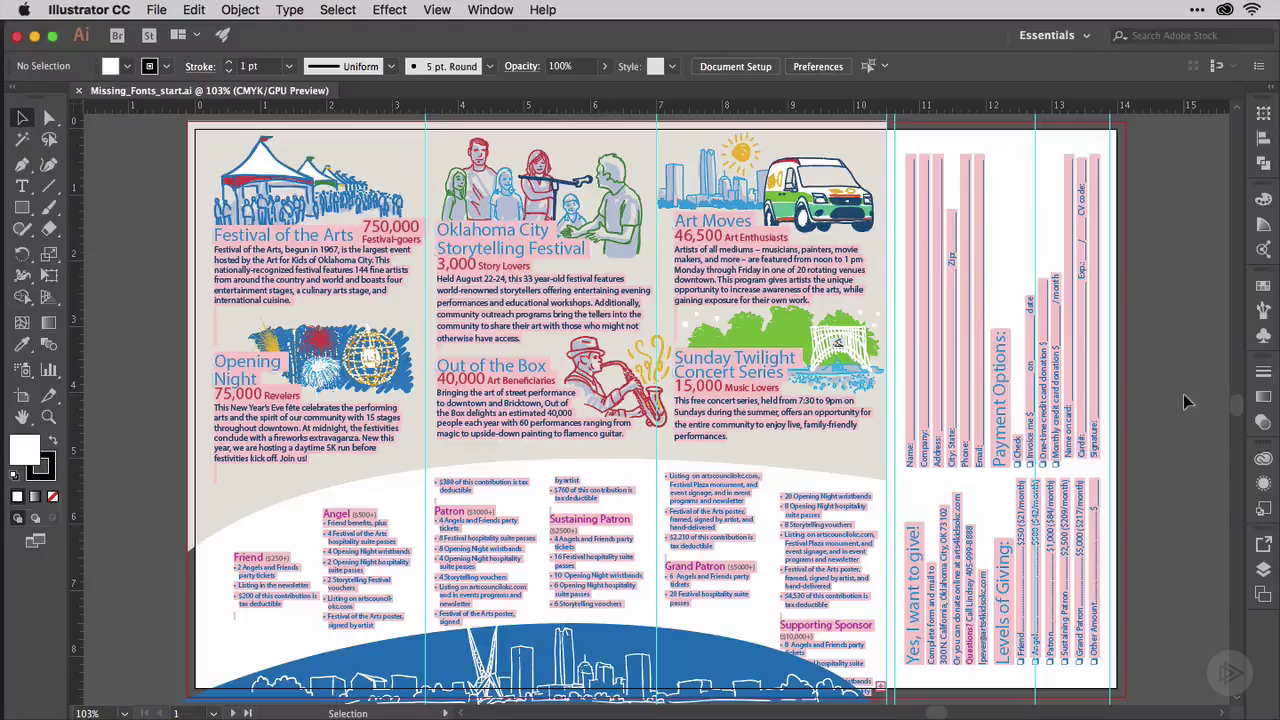Image resolution: width=1280 pixels, height=720 pixels.
Task: Open the Object menu
Action: (x=240, y=10)
